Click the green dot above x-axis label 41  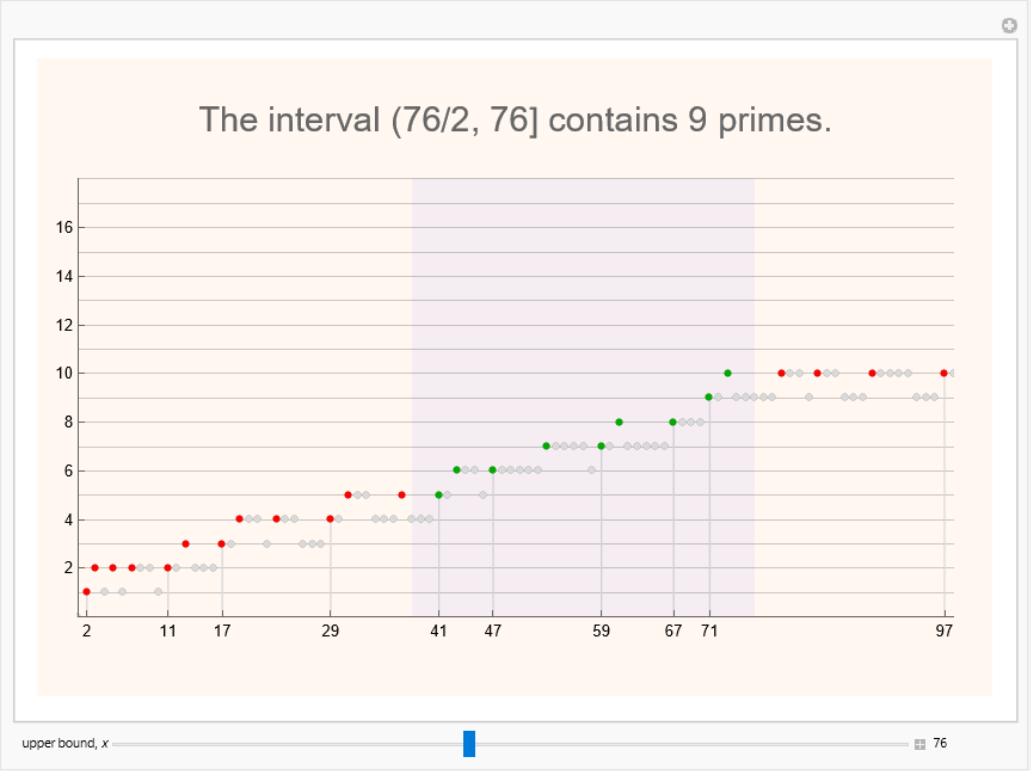[x=438, y=495]
